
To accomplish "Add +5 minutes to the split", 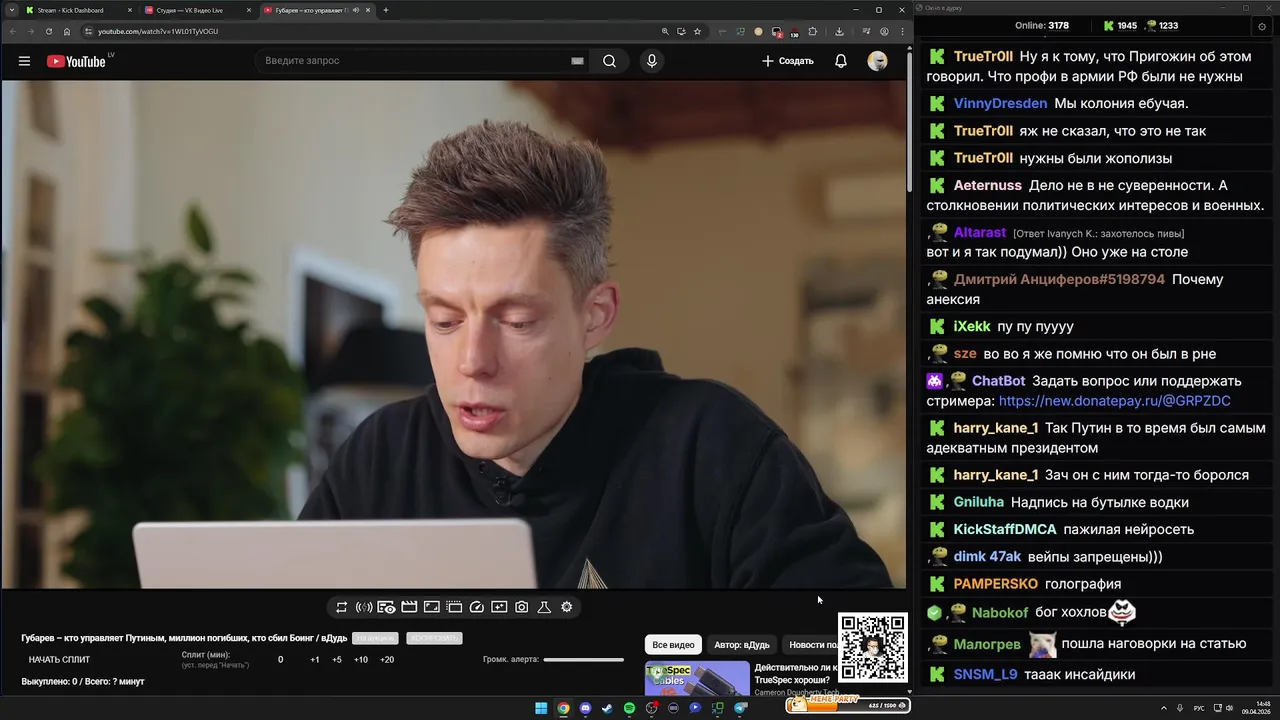I will click(x=337, y=660).
